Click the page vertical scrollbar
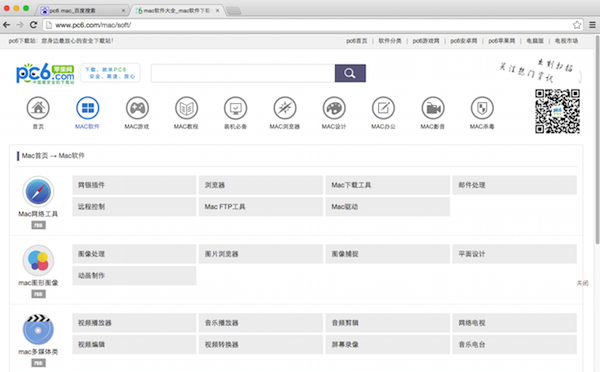600x372 pixels. point(597,140)
